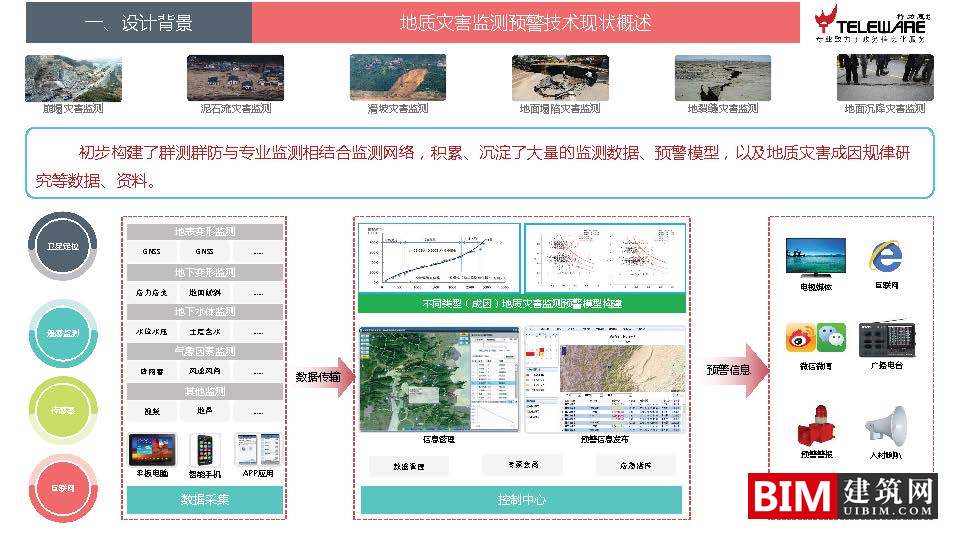Open the 滑坡灾害监测 landslide photo
The width and height of the screenshot is (960, 540).
[397, 77]
